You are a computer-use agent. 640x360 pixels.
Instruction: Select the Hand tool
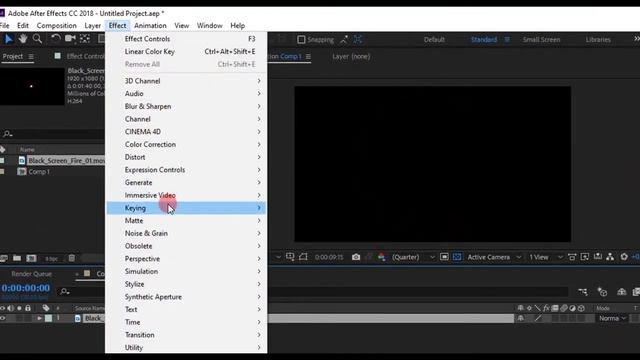point(22,39)
